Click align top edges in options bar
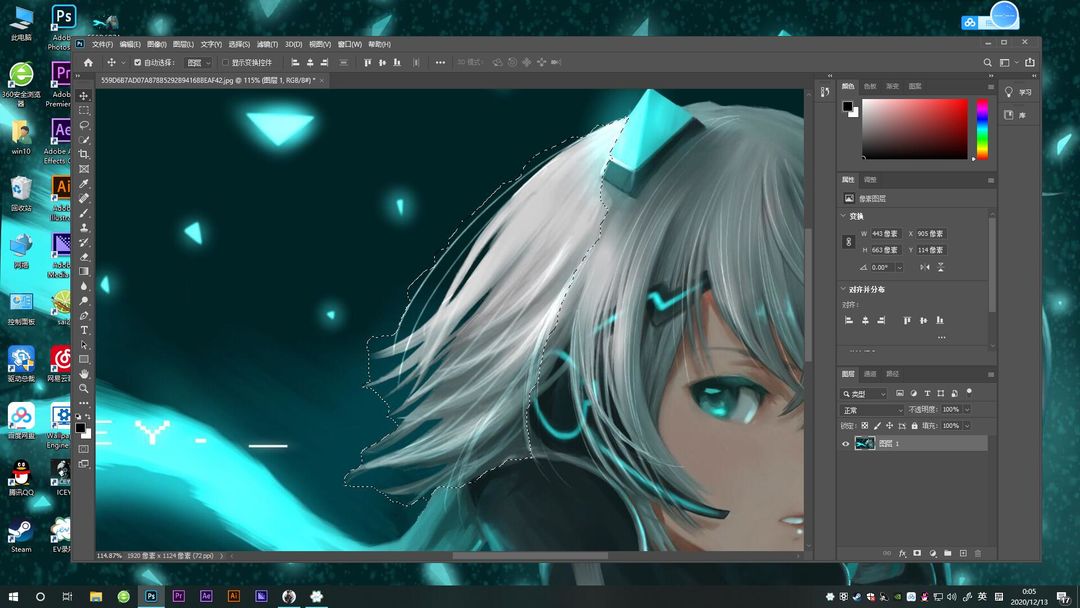Image resolution: width=1080 pixels, height=608 pixels. (367, 63)
